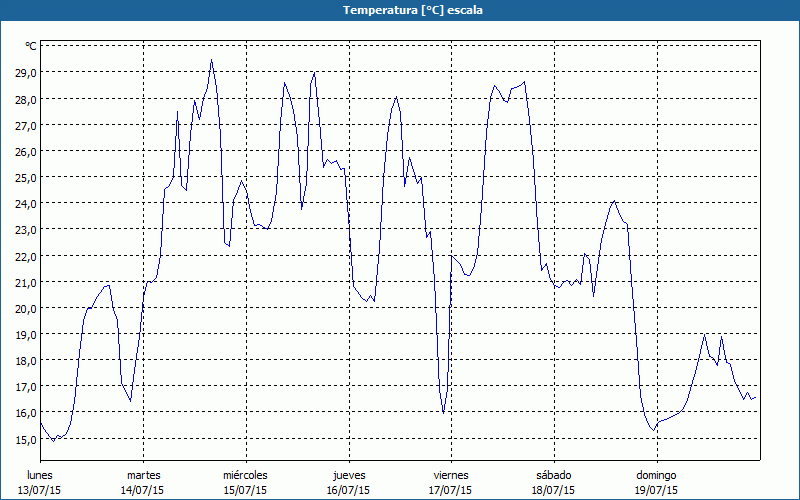800x500 pixels.
Task: Click the 'lunes' day label
Action: (x=40, y=475)
